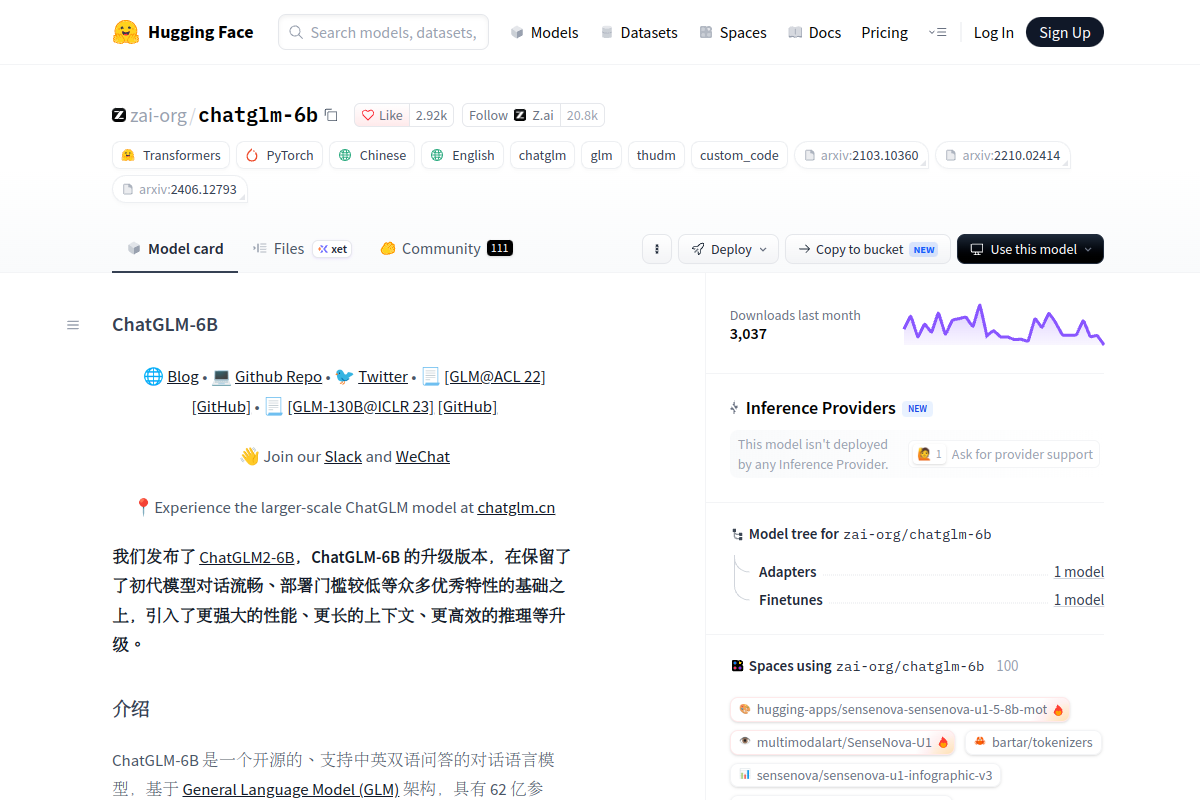Select the thudm tag
The width and height of the screenshot is (1200, 800).
(x=656, y=155)
